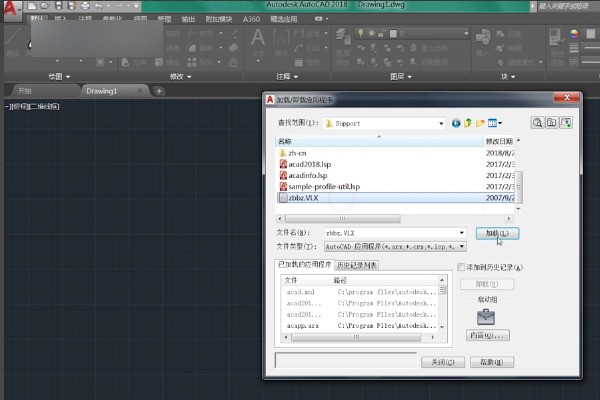This screenshot has width=600, height=400.
Task: Click the Create new folder icon in dialog
Action: (x=480, y=123)
